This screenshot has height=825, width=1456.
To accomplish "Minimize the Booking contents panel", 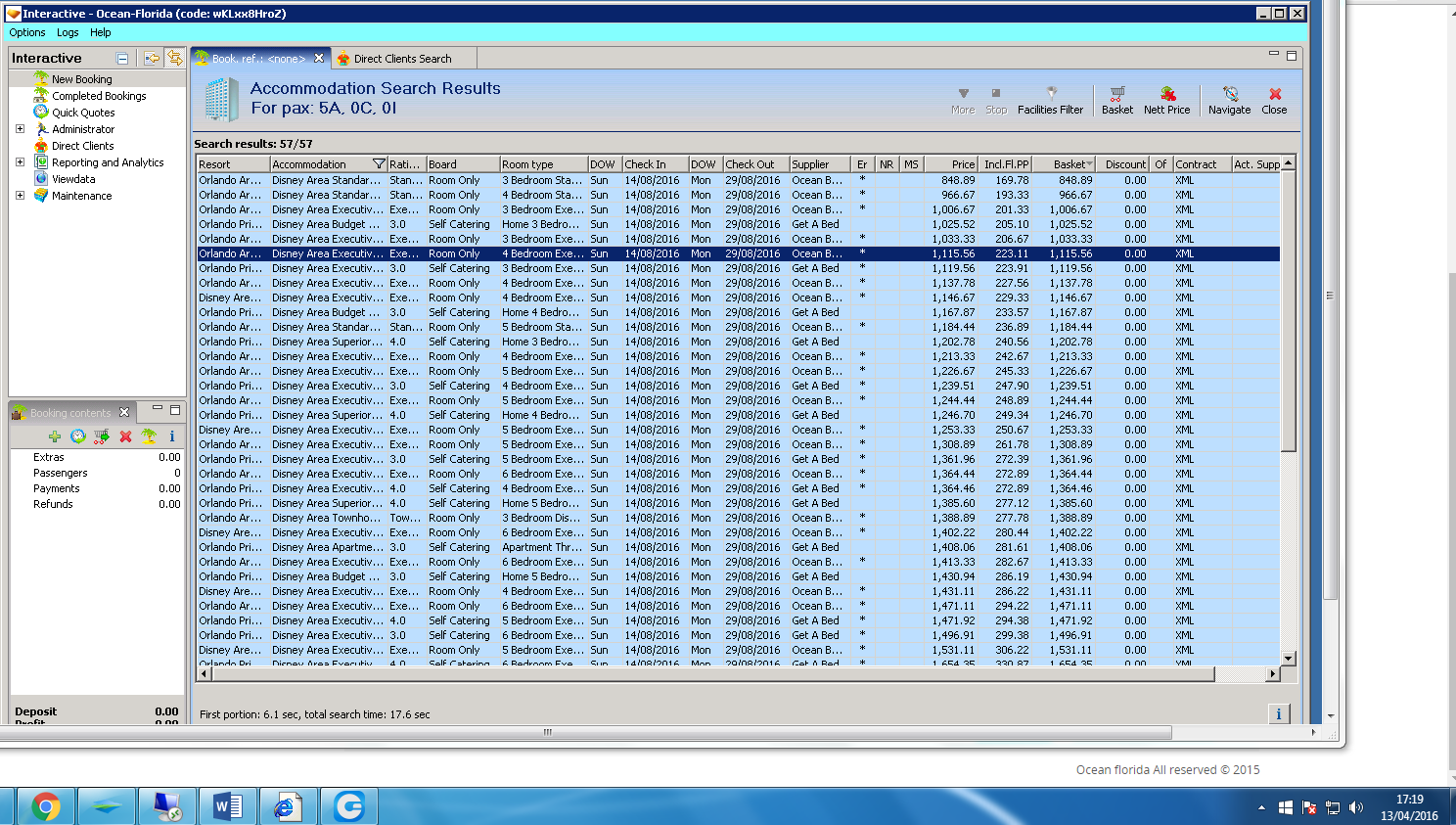I will [x=157, y=409].
